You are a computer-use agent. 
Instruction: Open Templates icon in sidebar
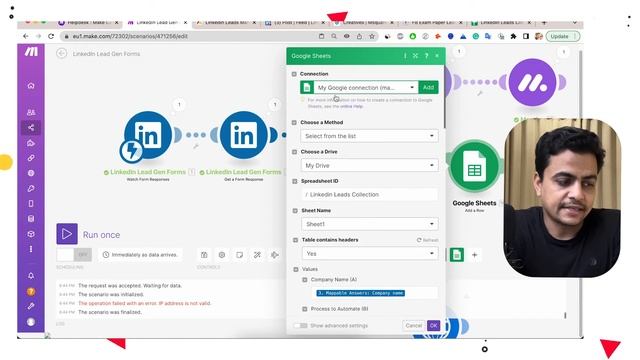coord(31,143)
